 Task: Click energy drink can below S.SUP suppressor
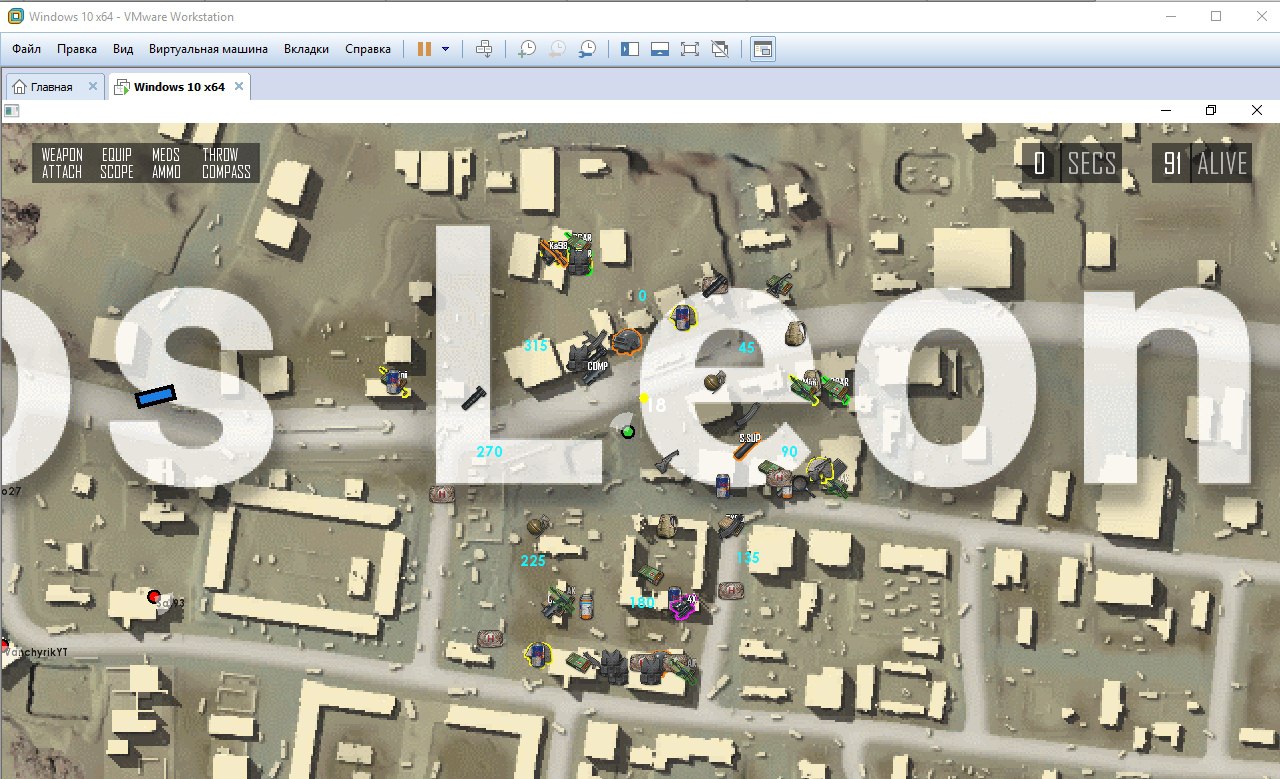pyautogui.click(x=723, y=485)
